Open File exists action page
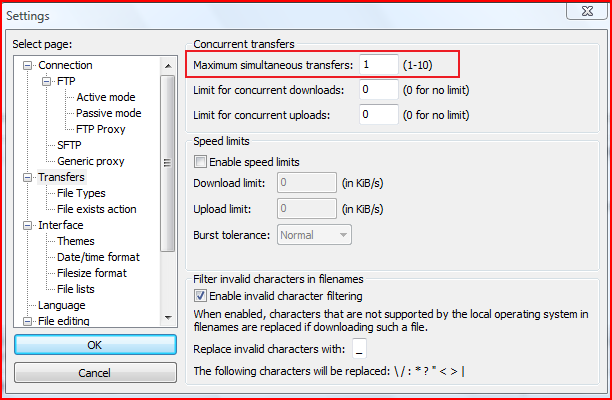The image size is (612, 400). (96, 209)
